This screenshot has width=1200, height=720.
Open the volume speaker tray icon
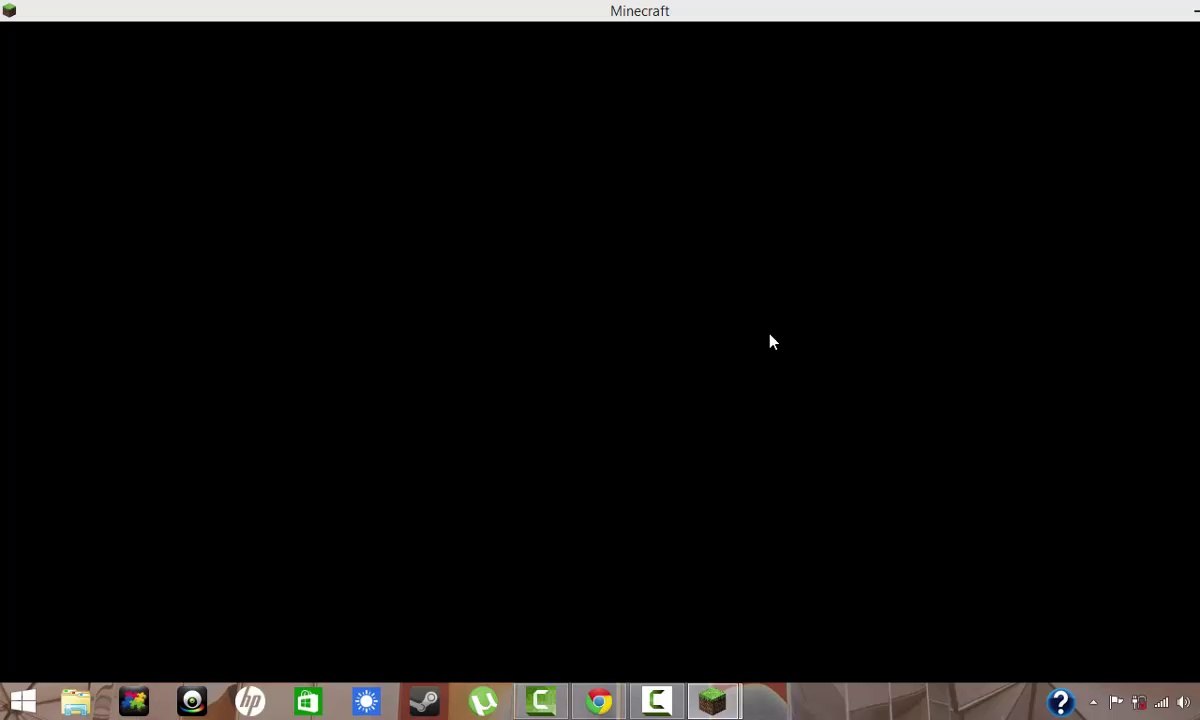(x=1184, y=702)
